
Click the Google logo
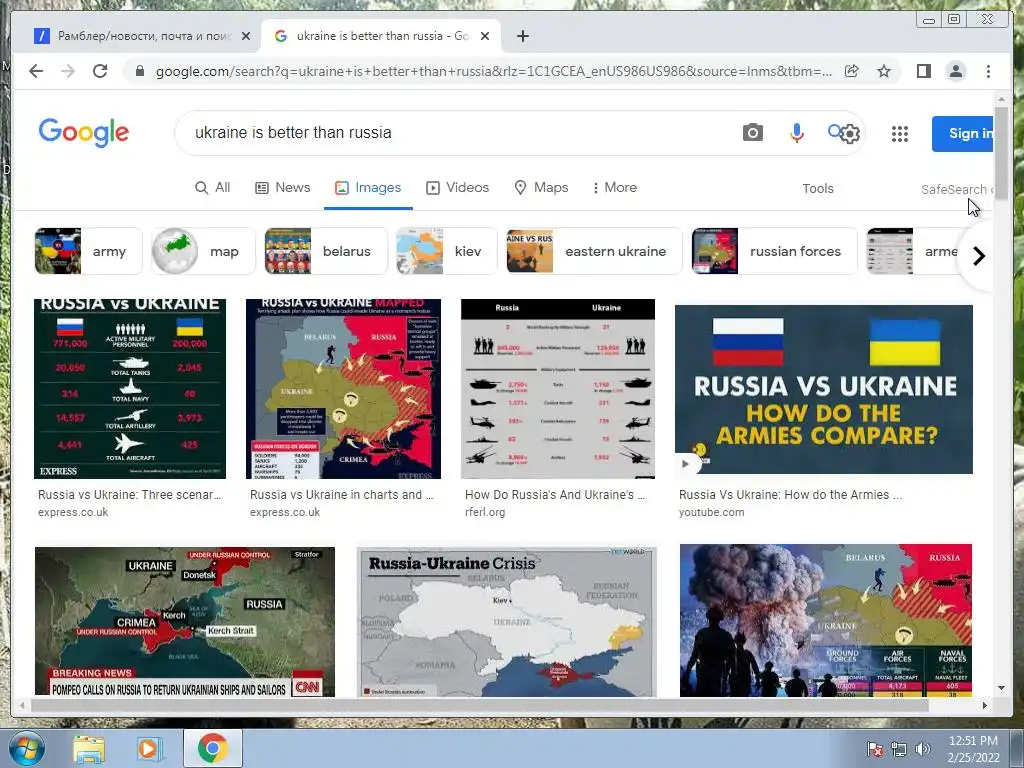click(84, 133)
